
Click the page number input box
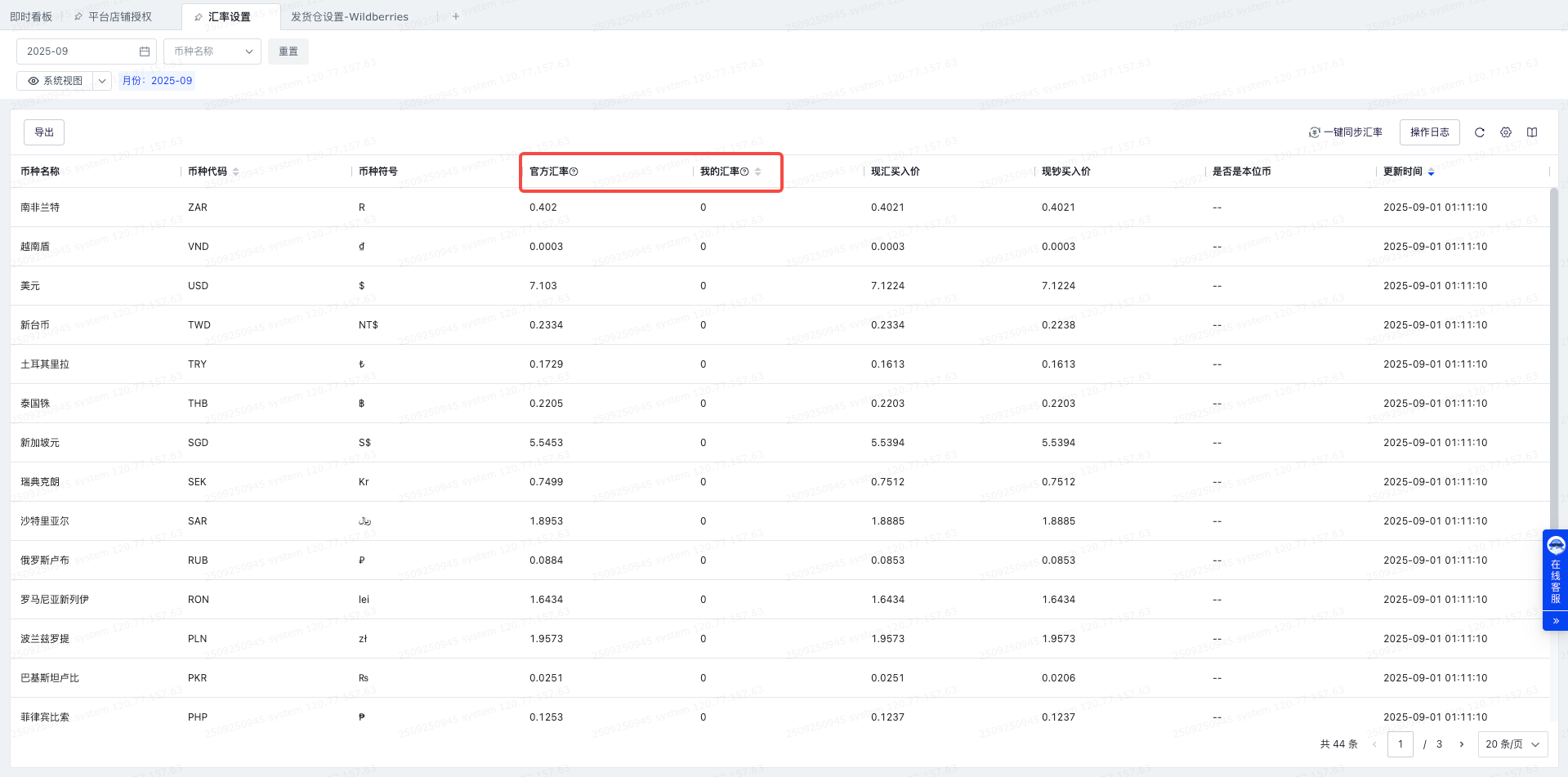pos(1400,744)
